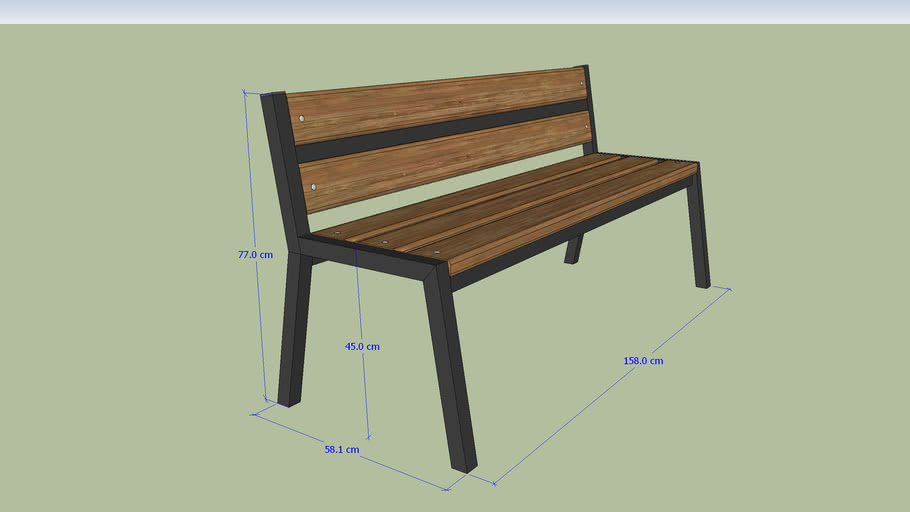Image resolution: width=910 pixels, height=512 pixels.
Task: Click the 77.0 cm height dimension label
Action: pos(255,255)
